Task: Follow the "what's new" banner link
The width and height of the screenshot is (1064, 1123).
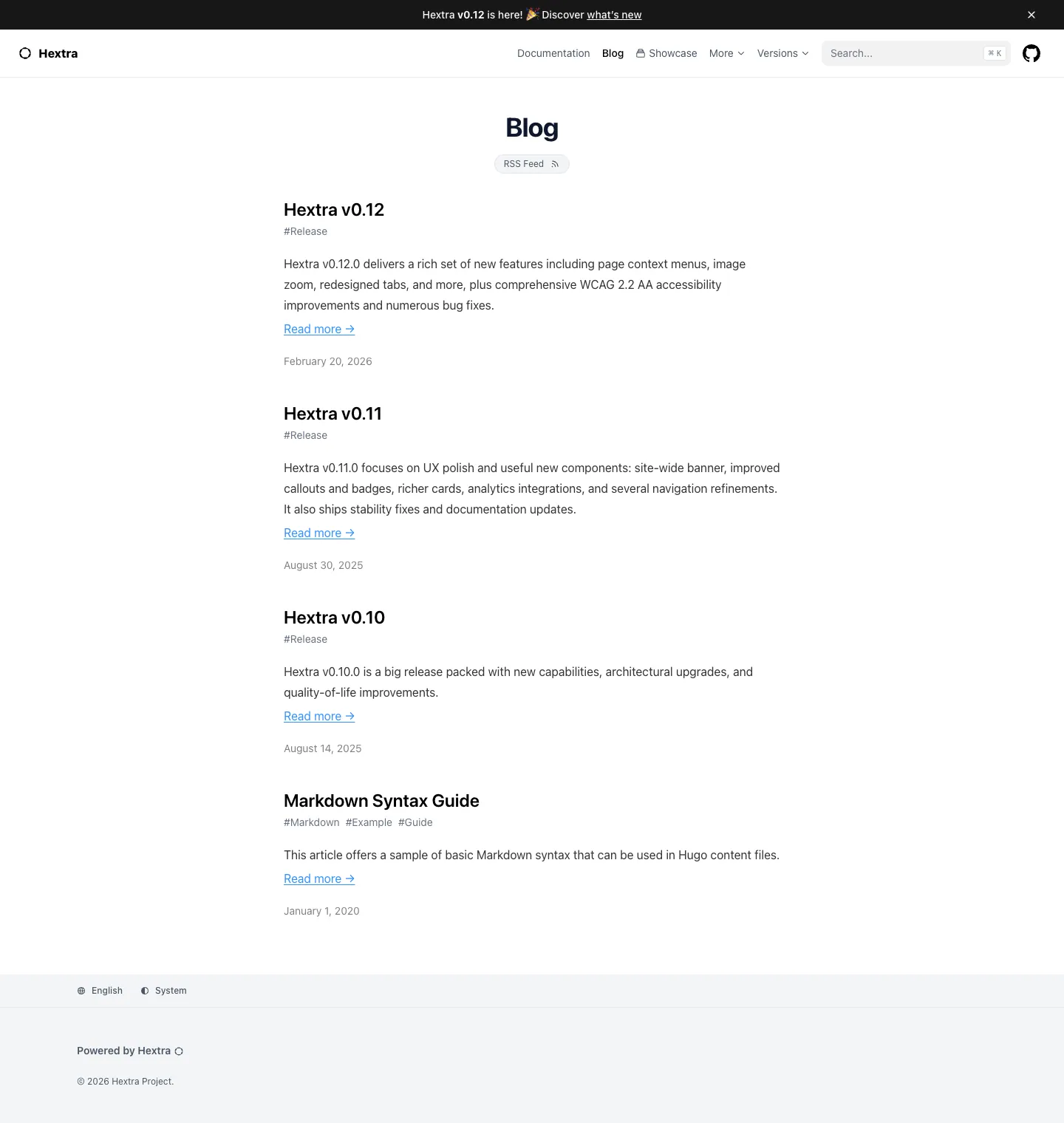Action: (614, 15)
